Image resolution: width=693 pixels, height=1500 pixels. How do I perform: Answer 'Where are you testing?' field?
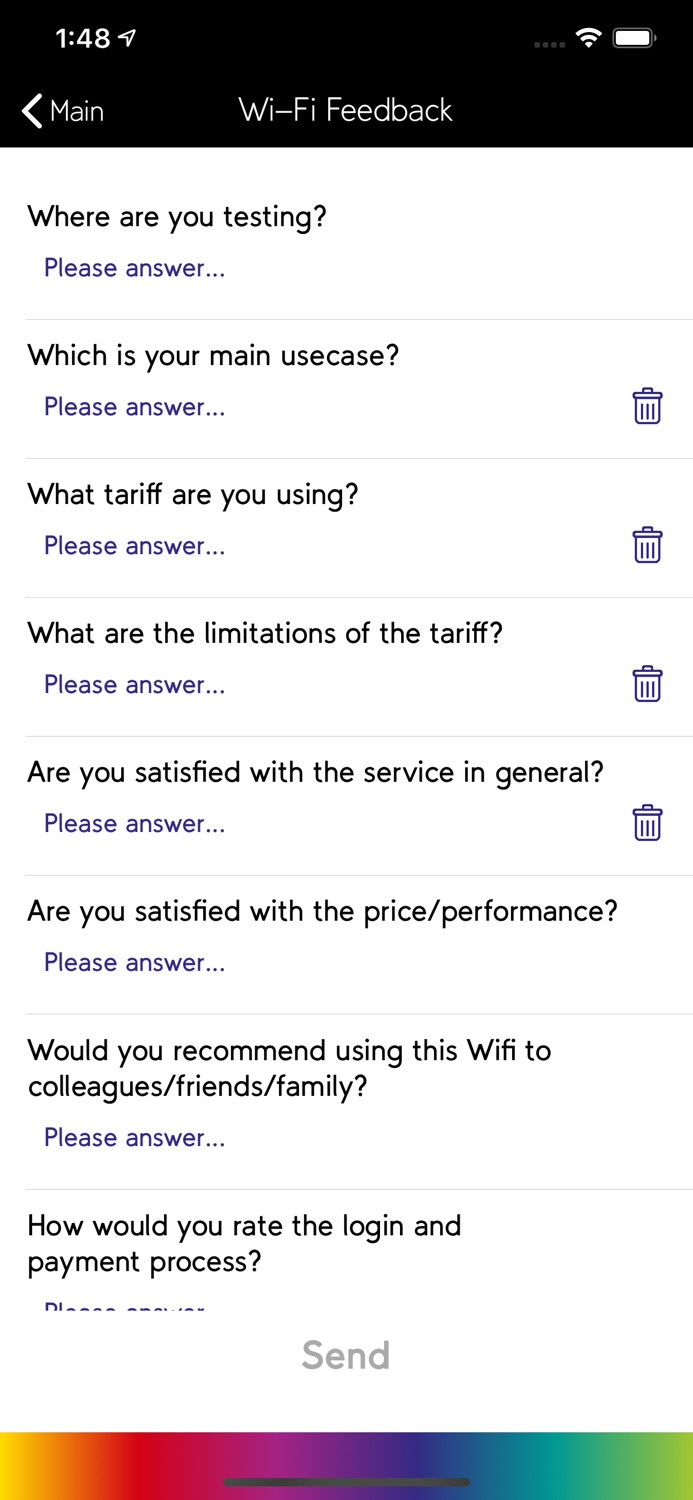[134, 268]
